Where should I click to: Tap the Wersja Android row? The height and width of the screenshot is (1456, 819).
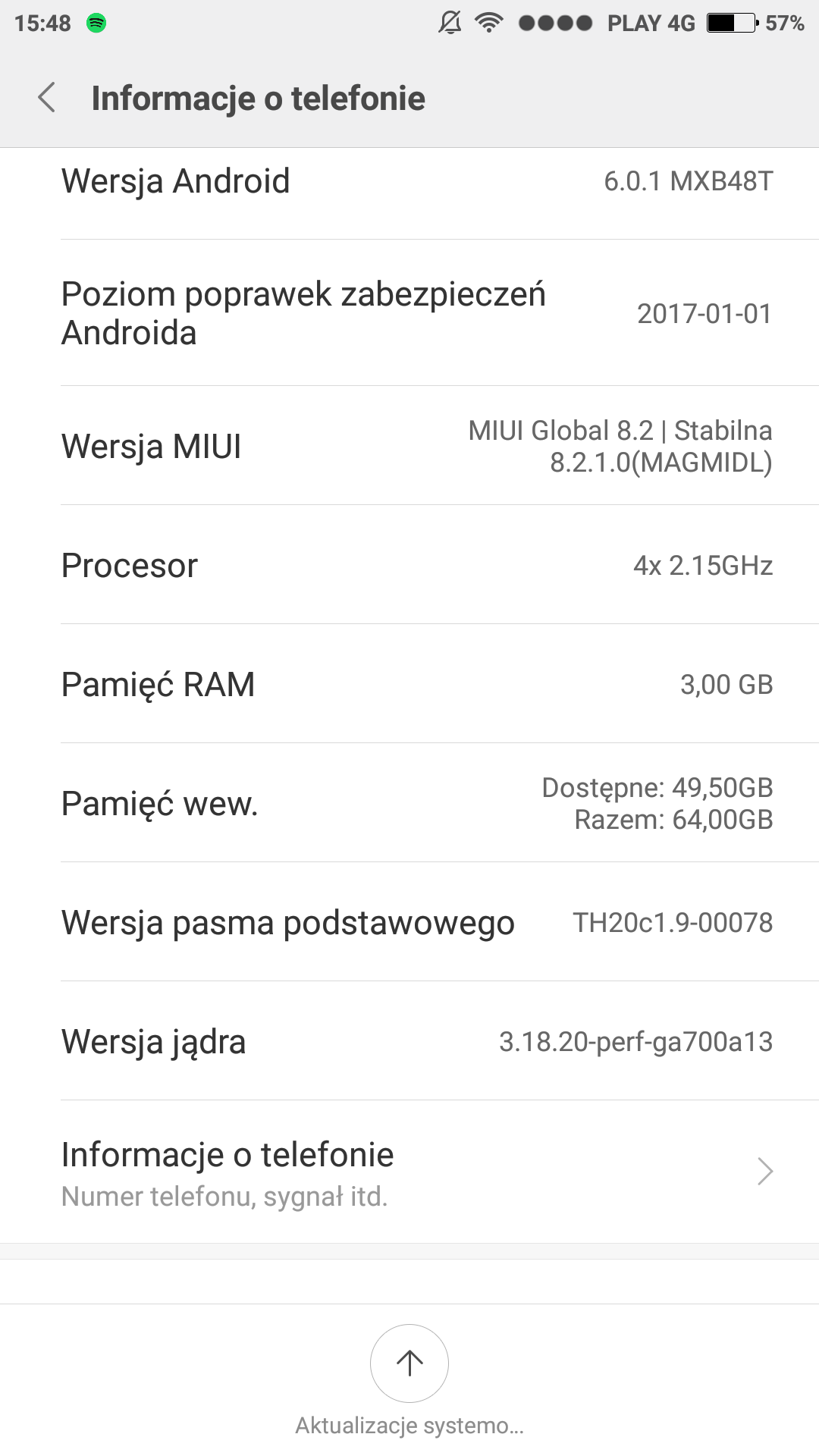(409, 182)
